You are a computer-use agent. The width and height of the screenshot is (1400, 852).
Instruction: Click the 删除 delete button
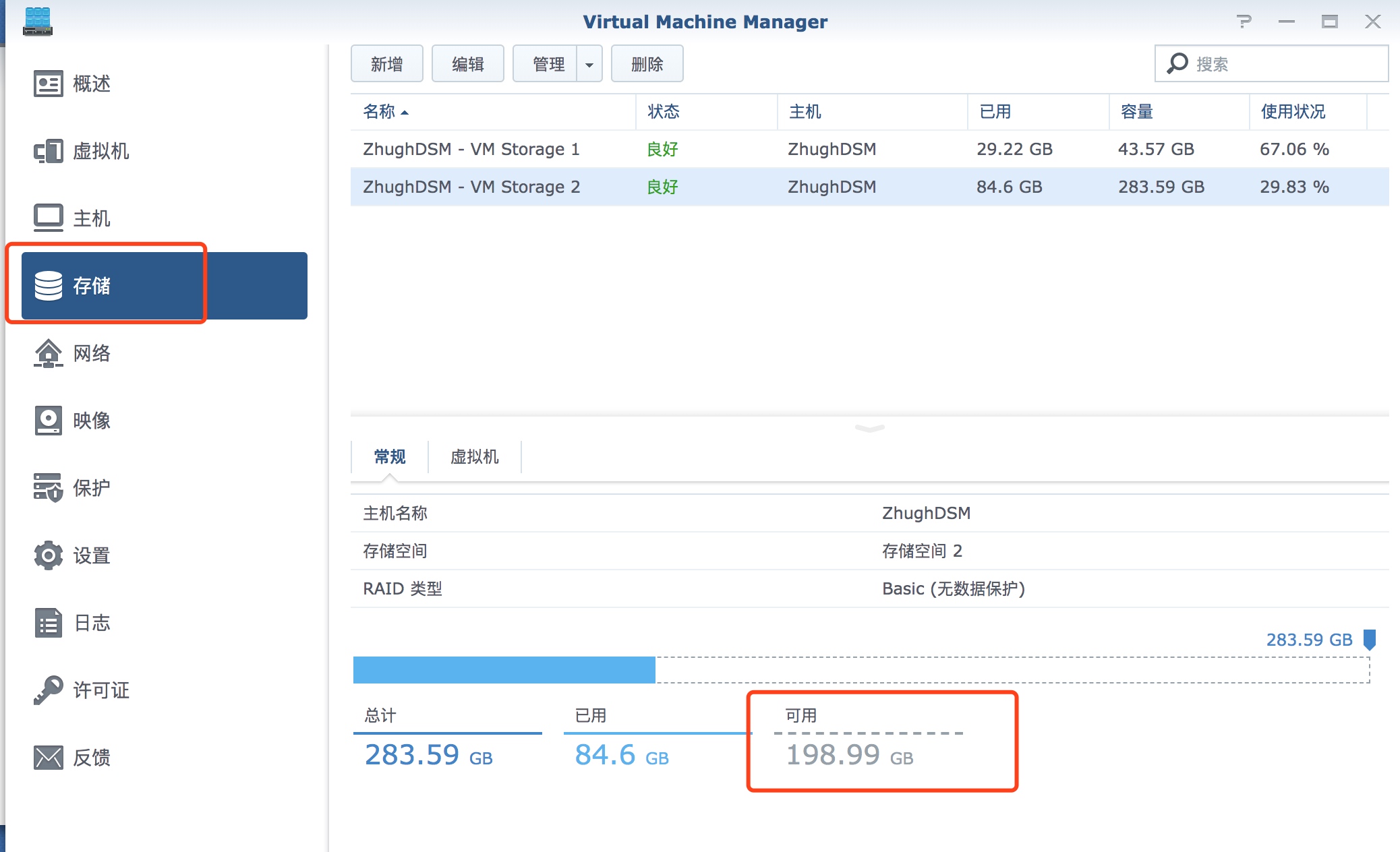coord(647,64)
